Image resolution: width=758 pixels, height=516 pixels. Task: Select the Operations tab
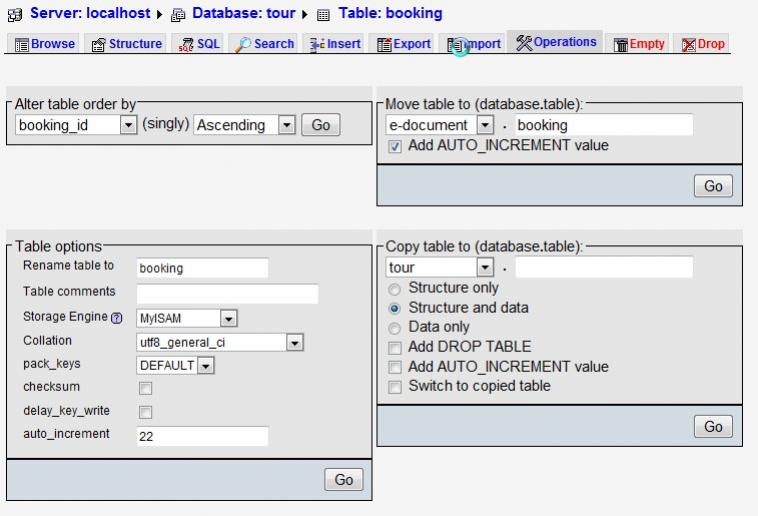pyautogui.click(x=555, y=42)
